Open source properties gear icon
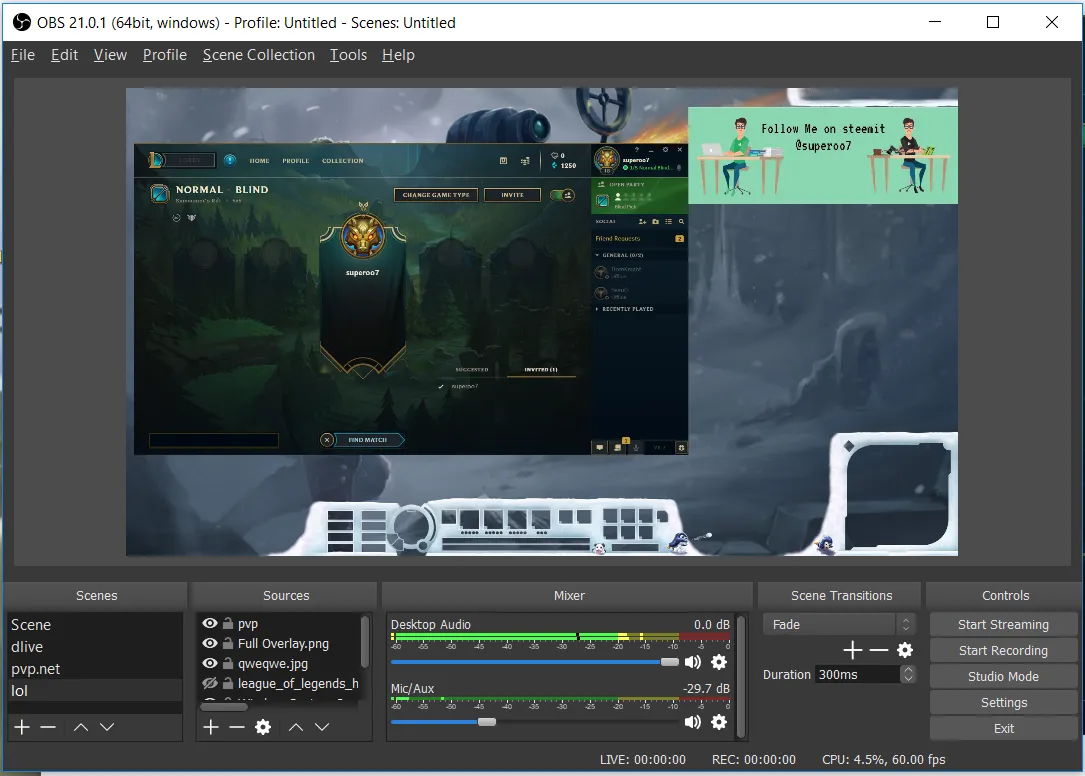 click(x=263, y=727)
